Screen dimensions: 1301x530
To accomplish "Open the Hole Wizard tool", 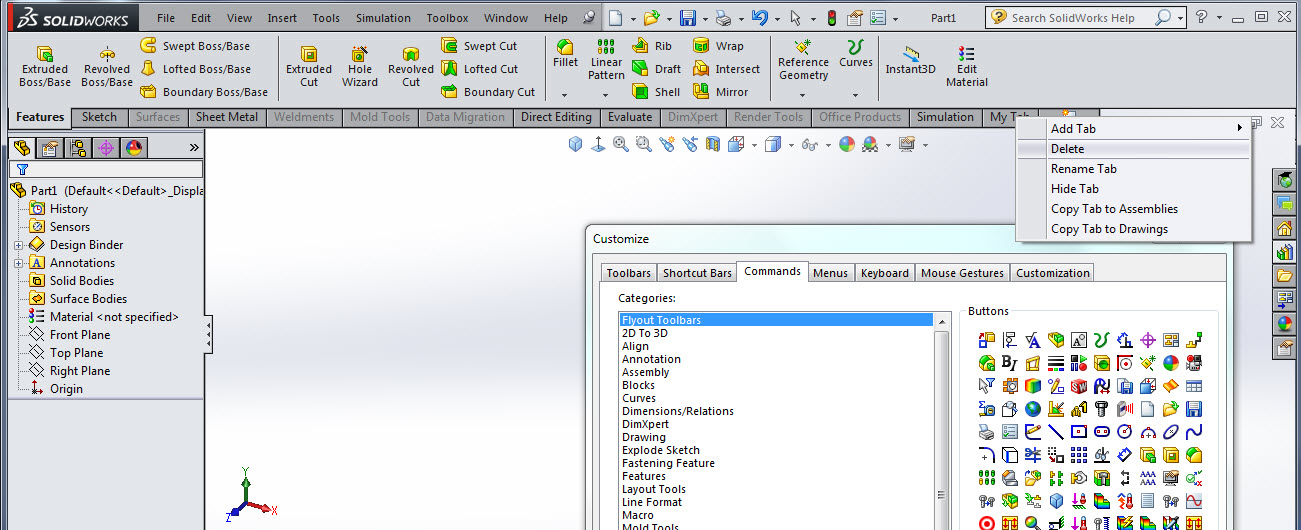I will 360,67.
